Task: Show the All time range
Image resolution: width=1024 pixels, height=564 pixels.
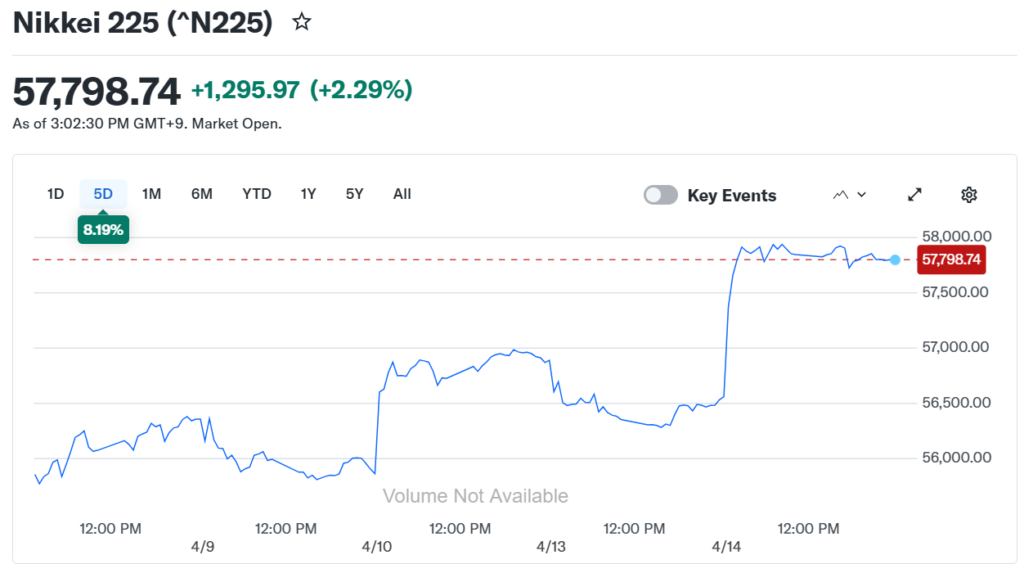Action: [402, 194]
